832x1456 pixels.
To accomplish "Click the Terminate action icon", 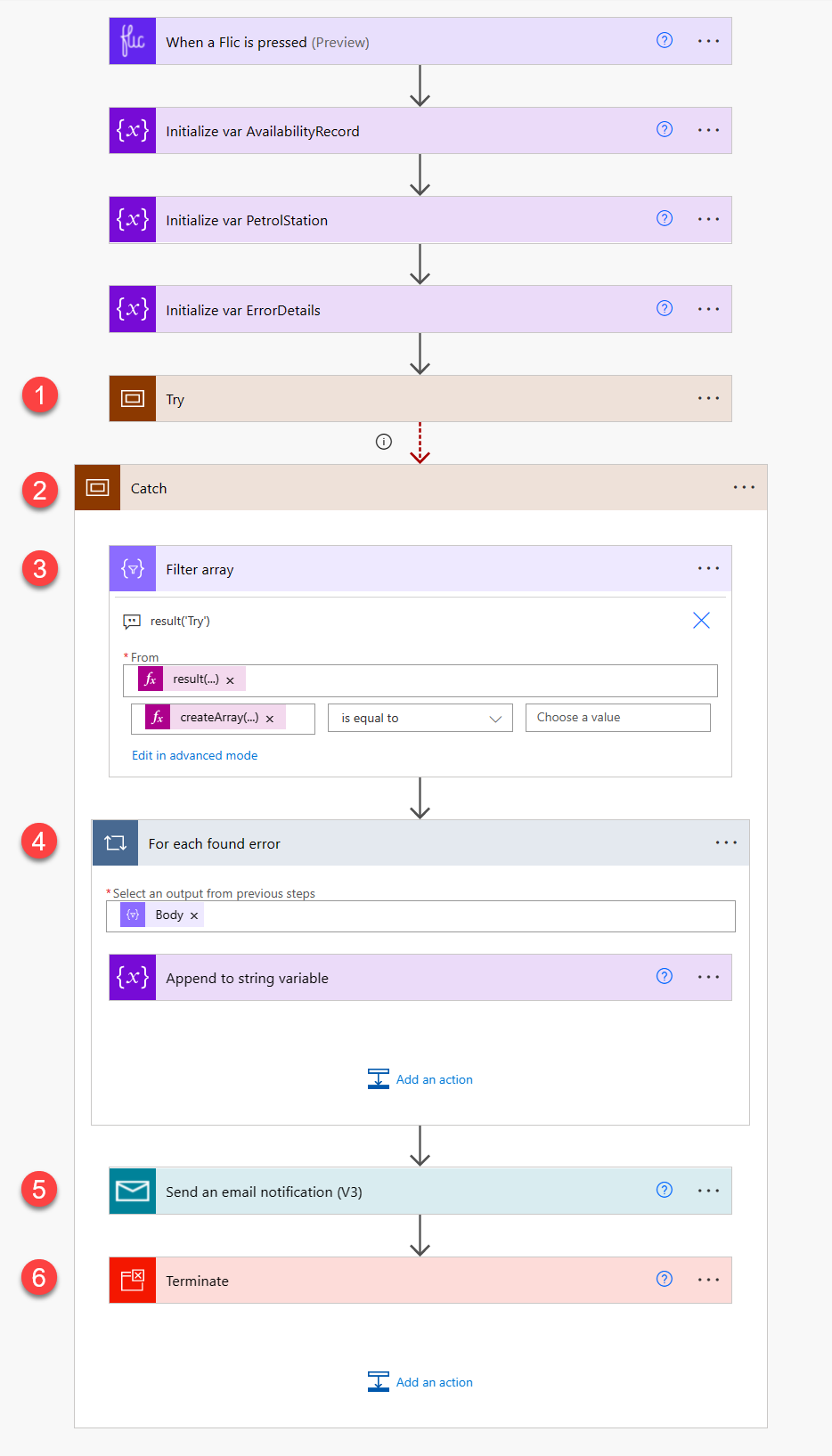I will [x=133, y=1281].
